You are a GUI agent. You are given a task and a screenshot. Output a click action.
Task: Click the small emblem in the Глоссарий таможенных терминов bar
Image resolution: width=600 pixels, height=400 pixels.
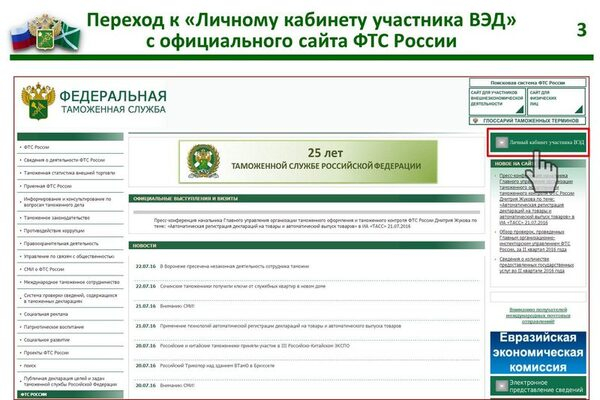(x=476, y=121)
